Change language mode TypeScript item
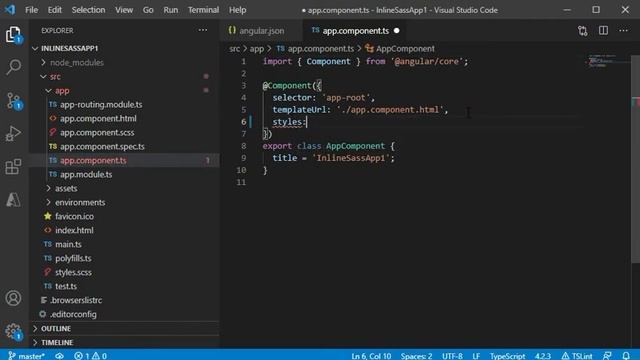 [x=507, y=356]
